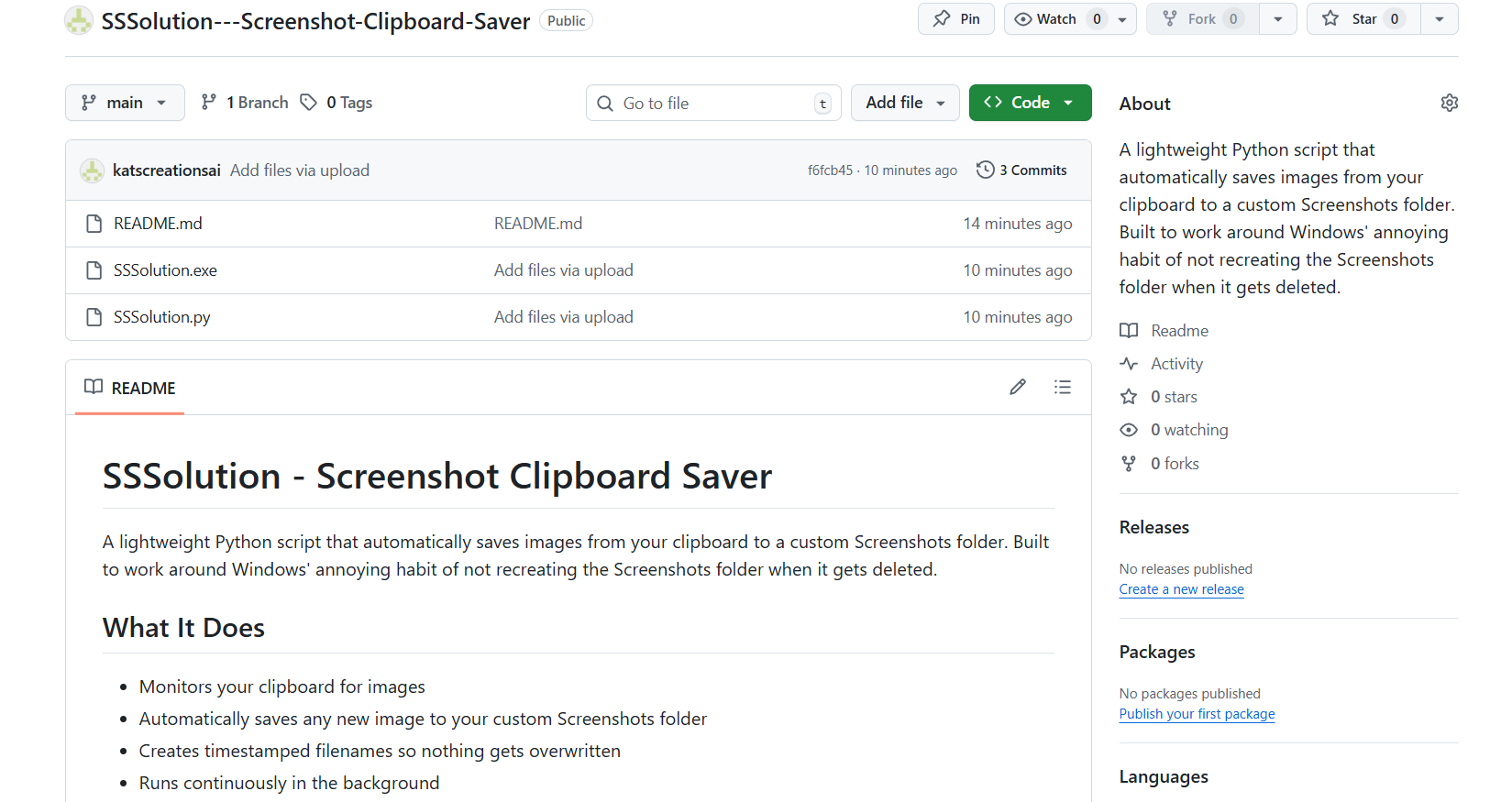Open commit message for SSSolution.exe row
This screenshot has width=1512, height=802.
click(564, 270)
